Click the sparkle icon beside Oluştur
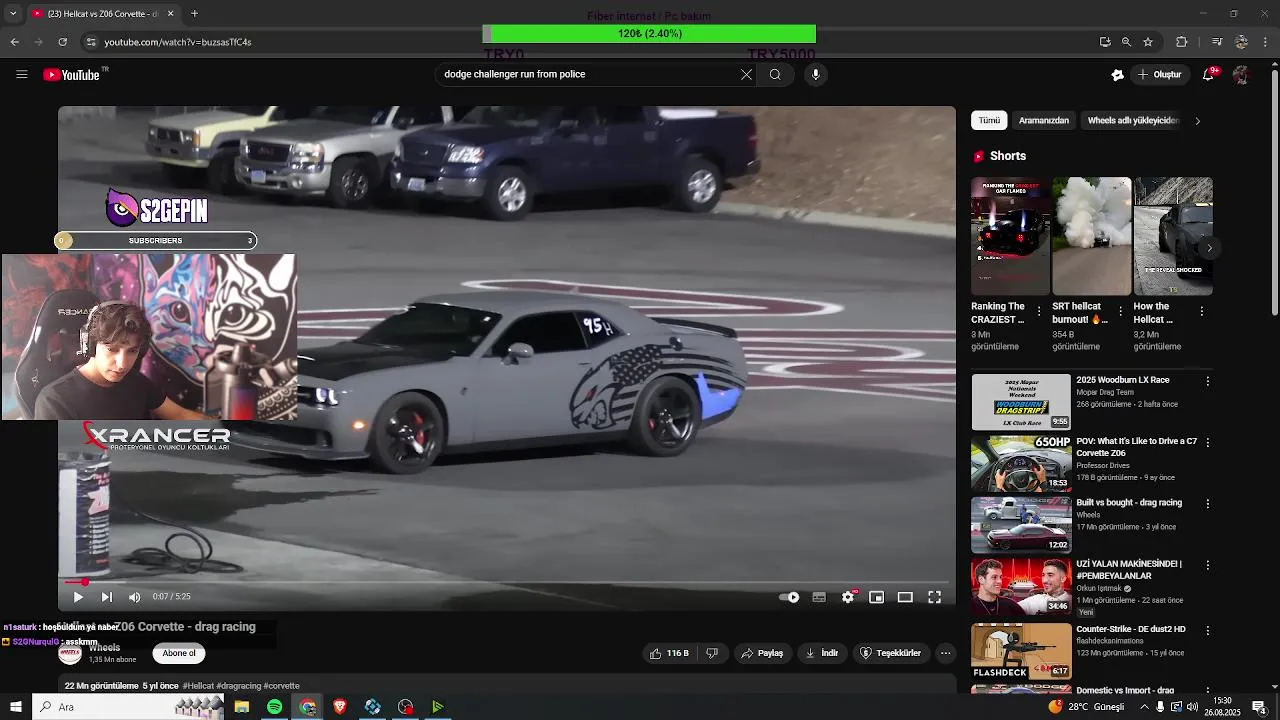This screenshot has height=720, width=1280. (x=1117, y=75)
